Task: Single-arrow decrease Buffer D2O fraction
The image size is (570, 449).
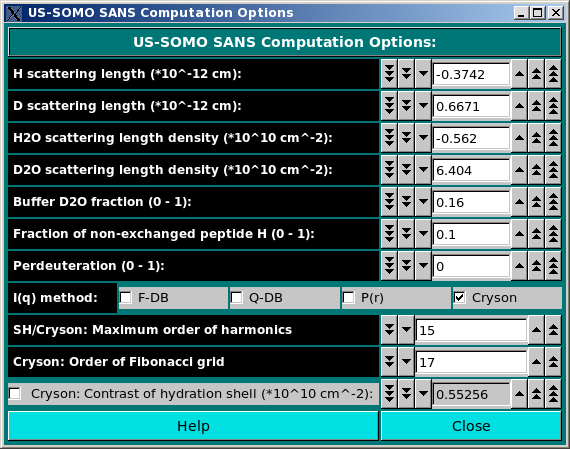Action: (423, 202)
